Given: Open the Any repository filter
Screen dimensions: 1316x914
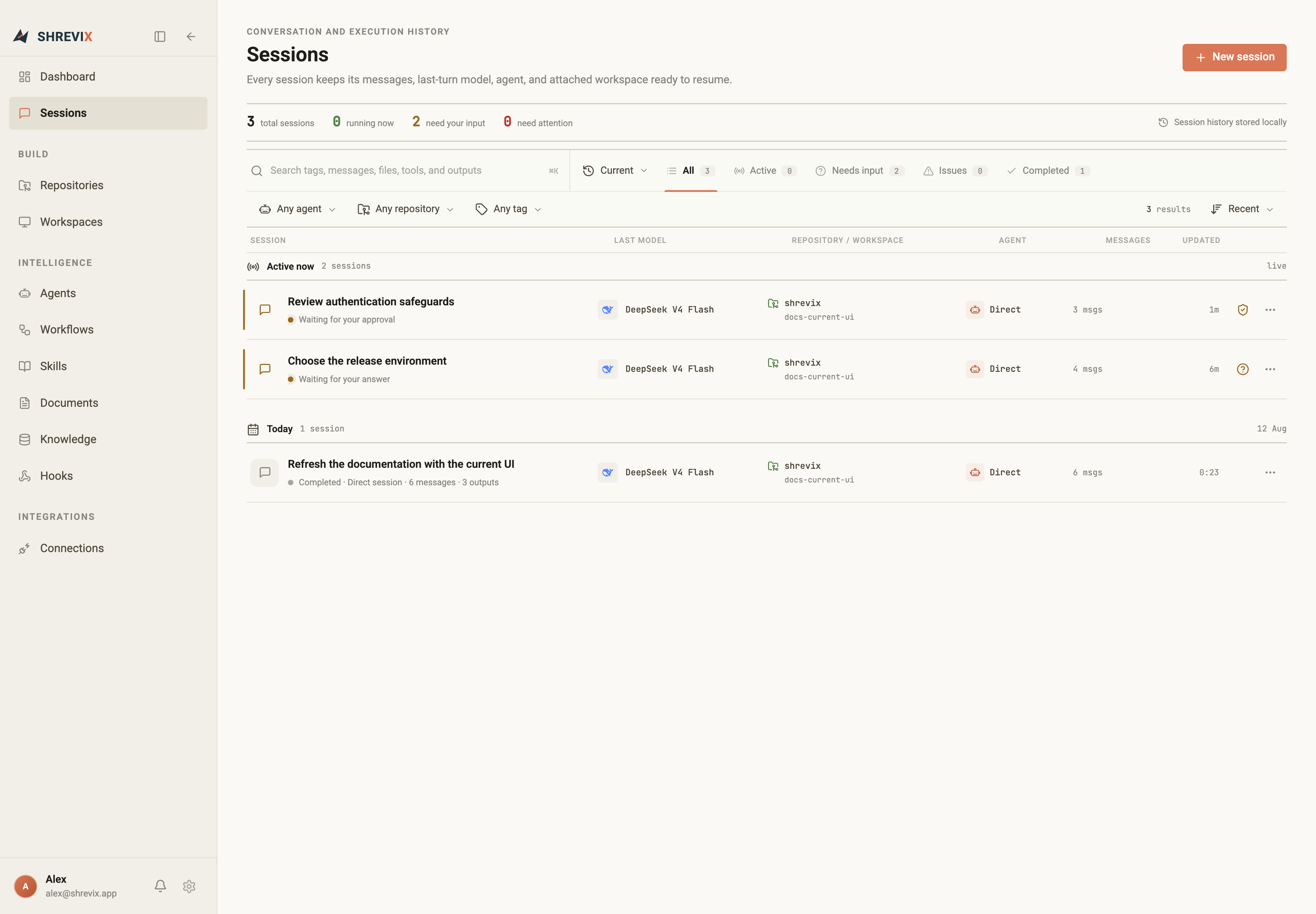Looking at the screenshot, I should click(405, 209).
